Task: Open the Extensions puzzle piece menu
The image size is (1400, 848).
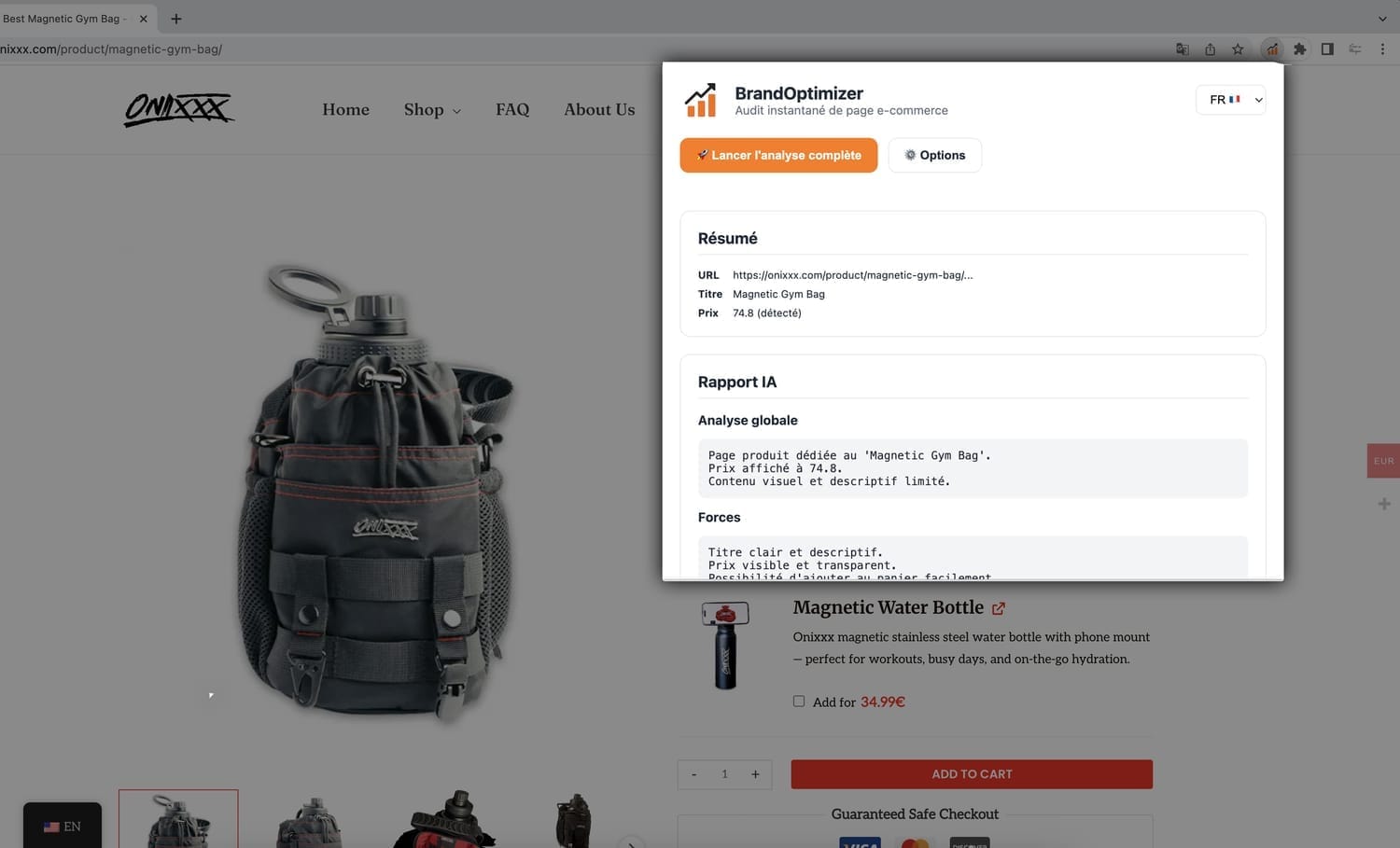Action: pos(1299,49)
